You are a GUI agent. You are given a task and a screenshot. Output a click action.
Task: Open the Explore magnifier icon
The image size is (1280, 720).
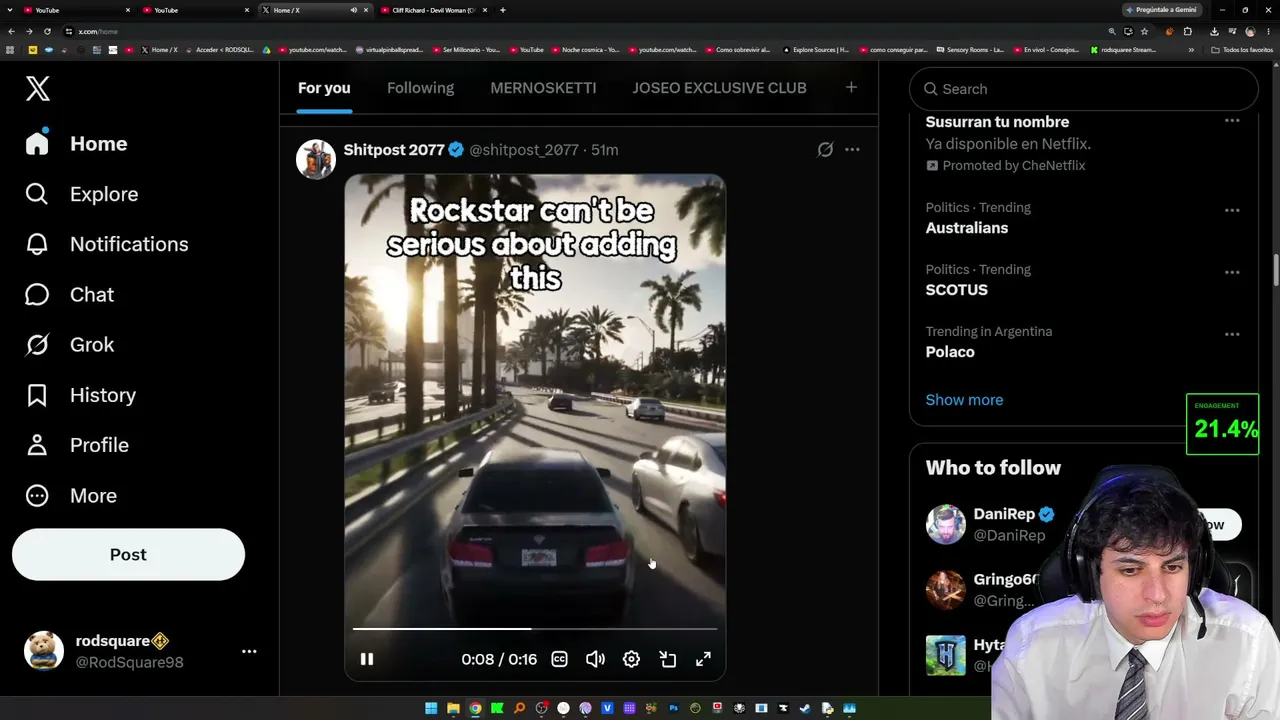click(x=37, y=194)
